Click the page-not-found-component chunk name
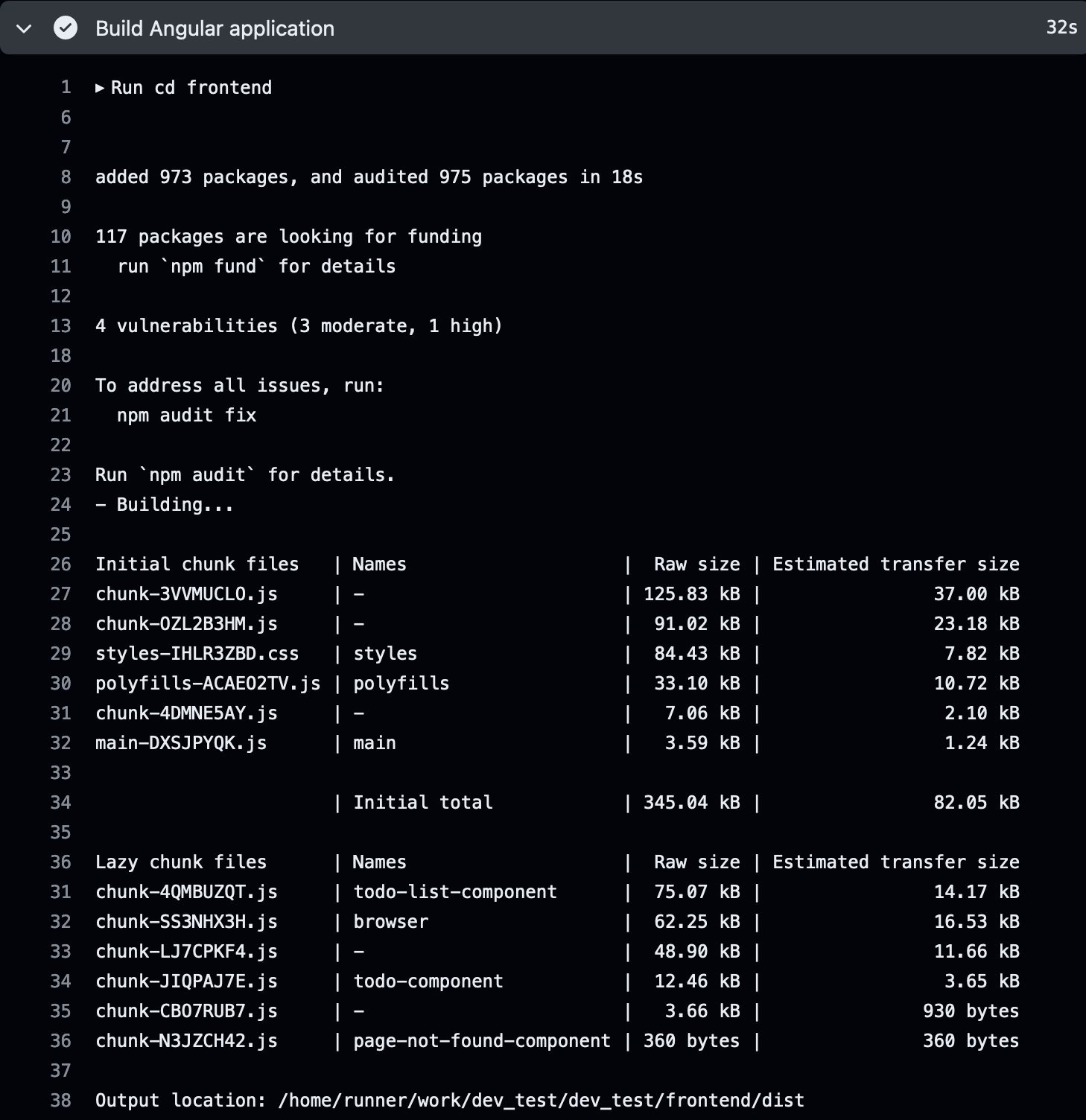This screenshot has width=1086, height=1120. click(481, 1041)
